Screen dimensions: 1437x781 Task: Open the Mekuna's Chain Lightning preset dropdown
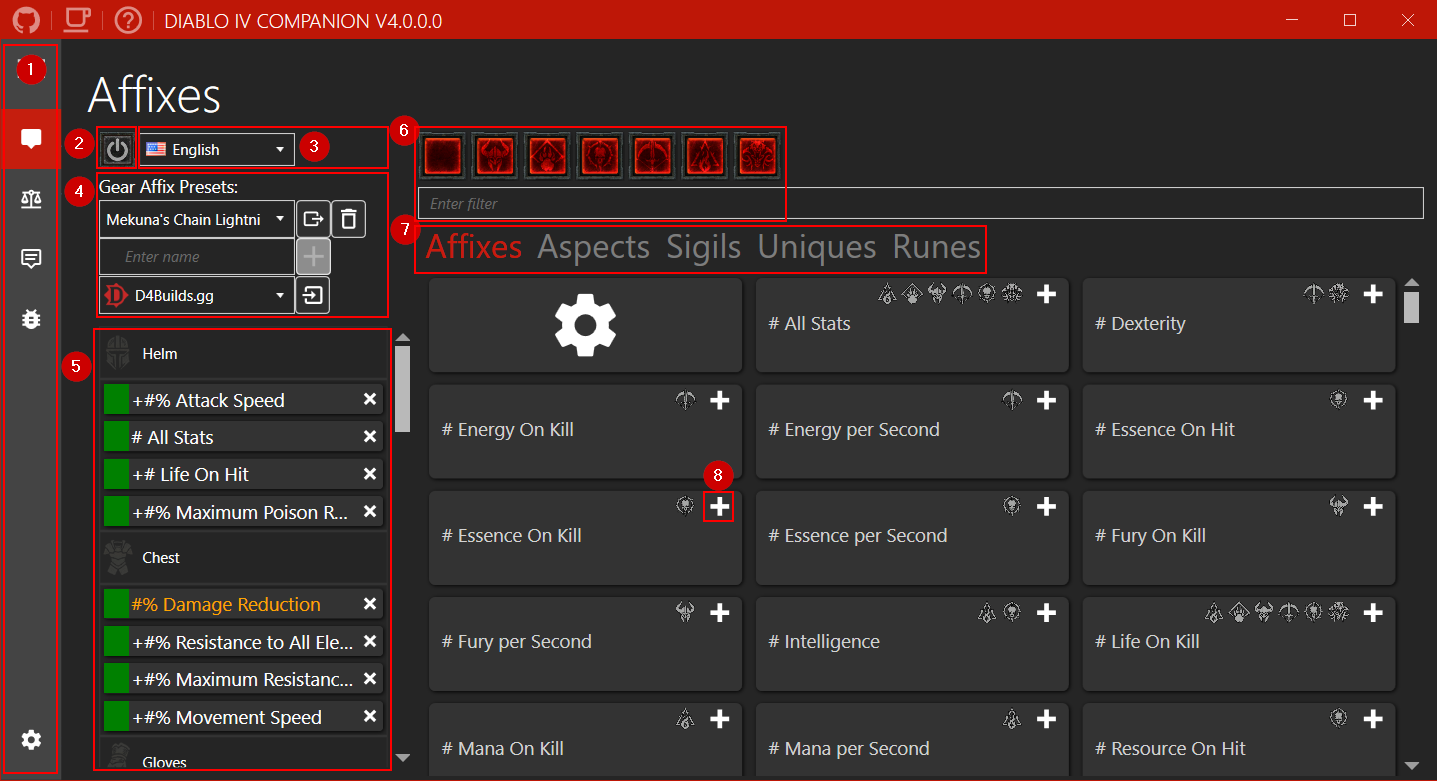[197, 219]
